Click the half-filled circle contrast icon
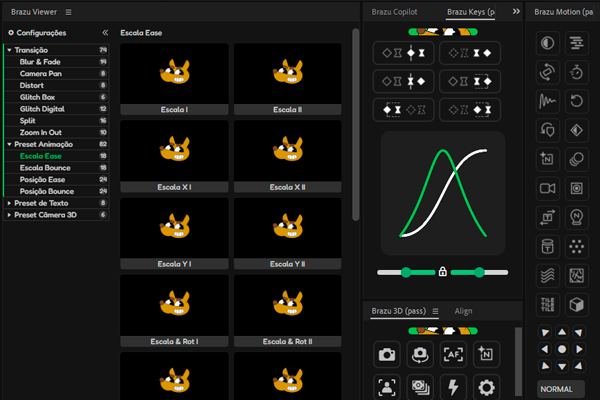 [547, 43]
